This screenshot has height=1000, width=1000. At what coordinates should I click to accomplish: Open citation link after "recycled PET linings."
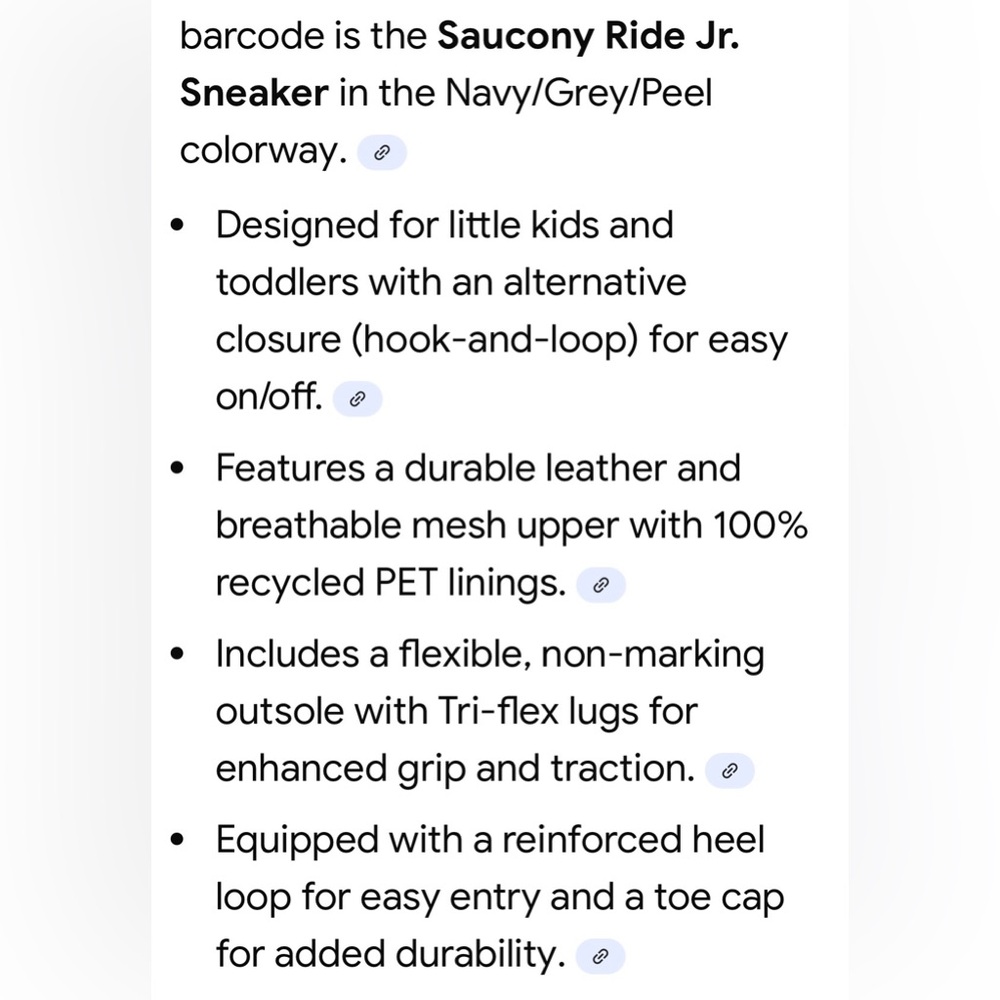coord(601,585)
